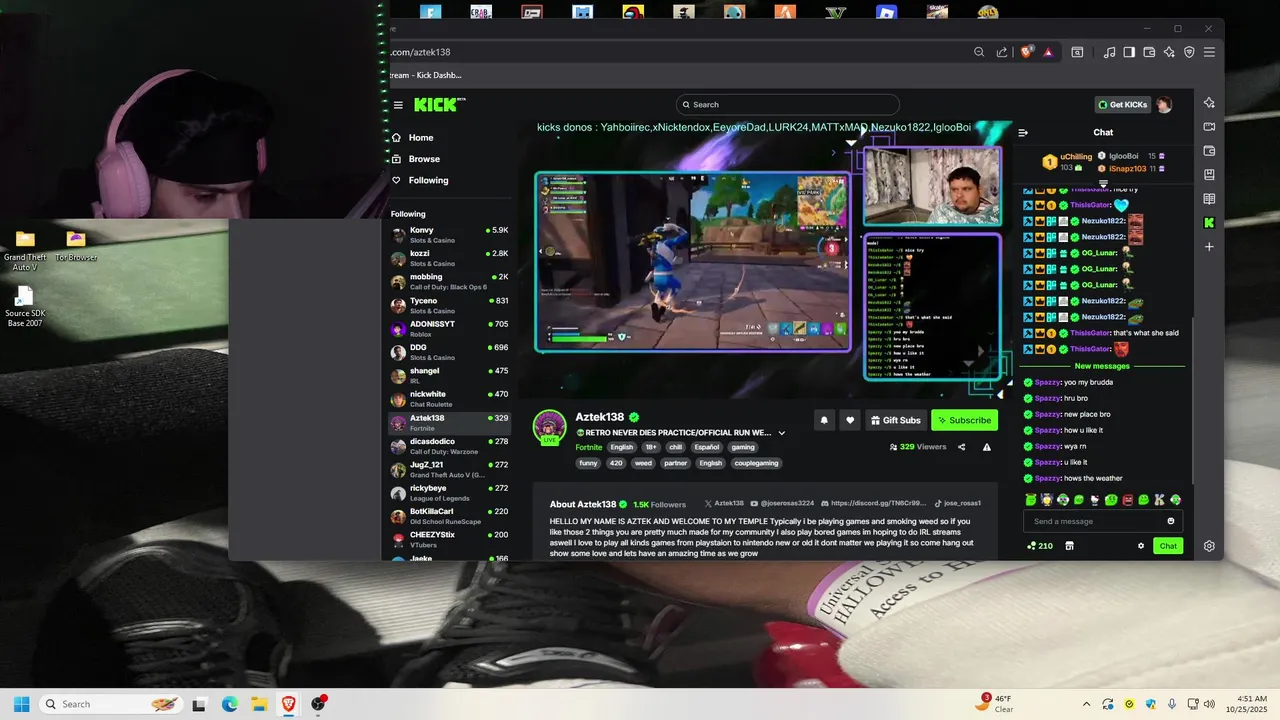The width and height of the screenshot is (1280, 720).
Task: Open the Brave Wallet toolbar icon
Action: [1149, 52]
